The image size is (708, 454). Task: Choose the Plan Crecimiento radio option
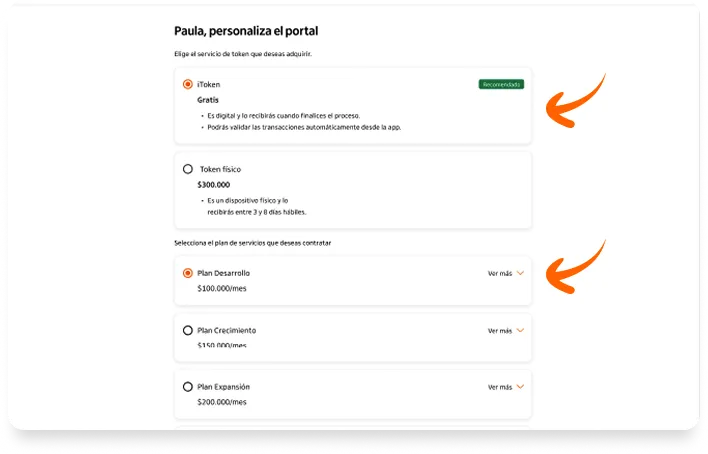(187, 330)
